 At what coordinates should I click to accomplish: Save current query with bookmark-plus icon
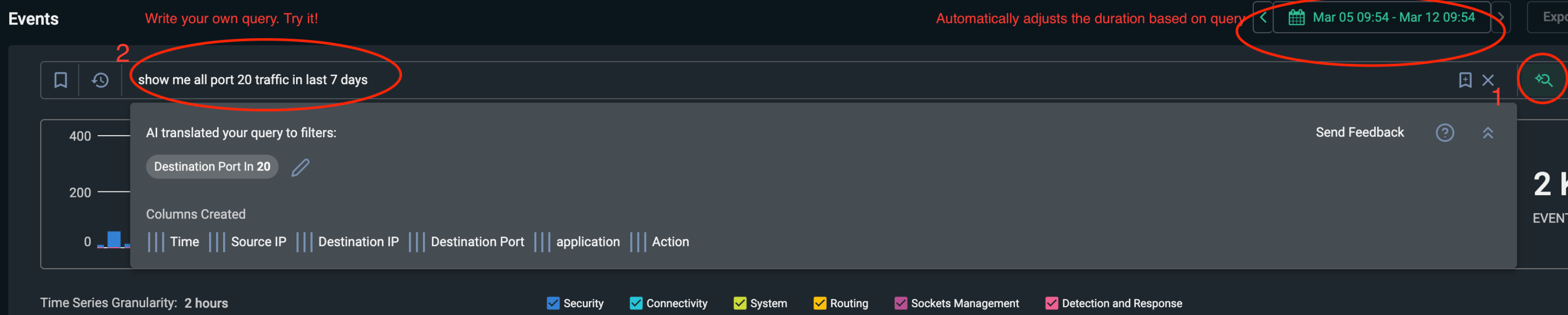point(1464,80)
